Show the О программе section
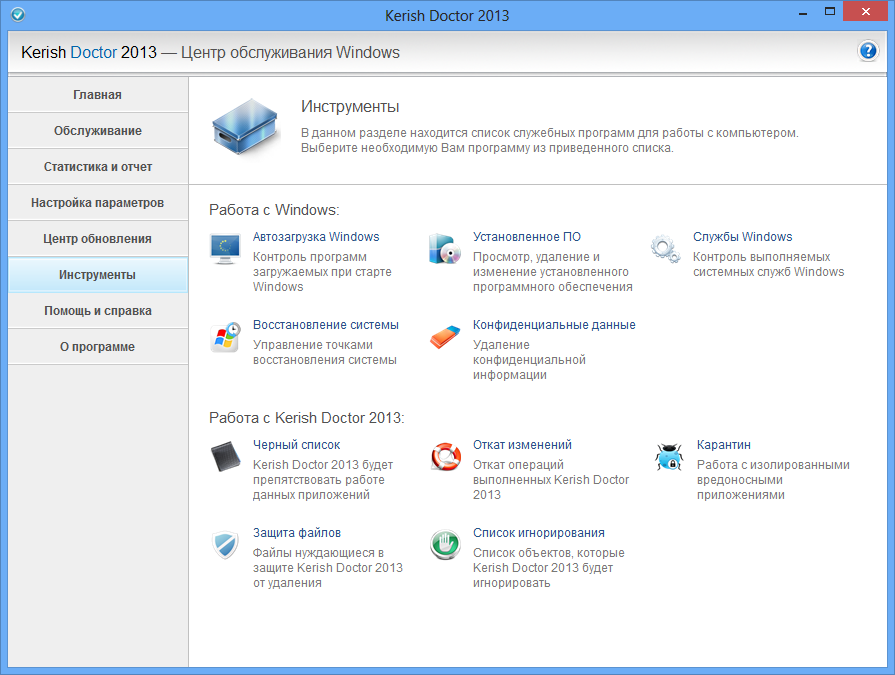895x675 pixels. [98, 346]
